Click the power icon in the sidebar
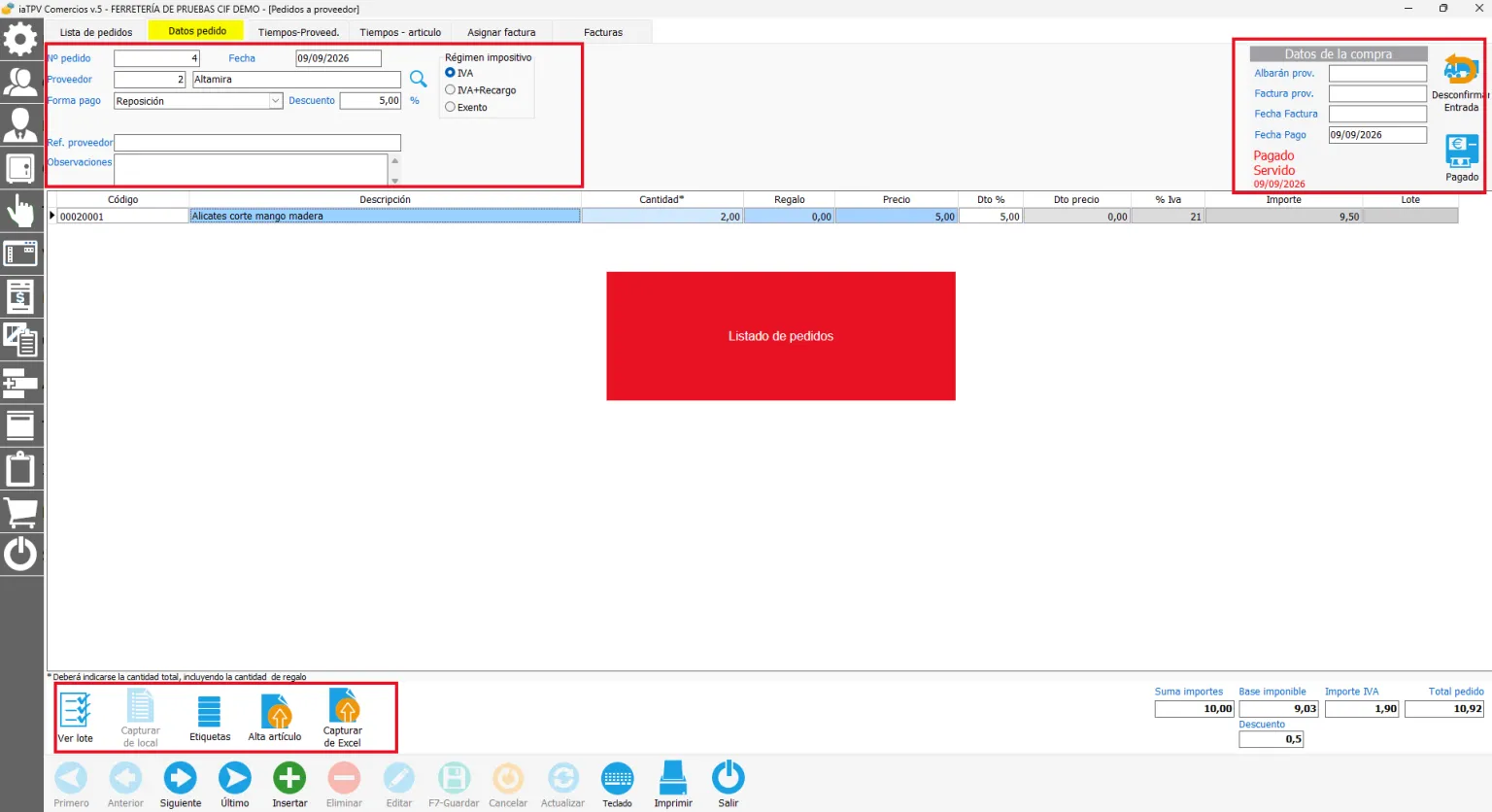Viewport: 1492px width, 812px height. [x=20, y=554]
